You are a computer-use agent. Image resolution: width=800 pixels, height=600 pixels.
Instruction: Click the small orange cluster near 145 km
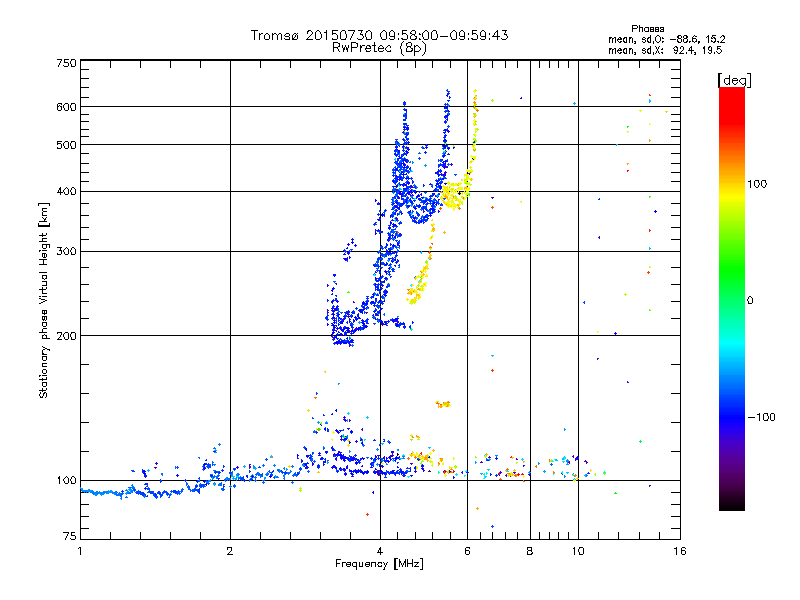pyautogui.click(x=443, y=404)
